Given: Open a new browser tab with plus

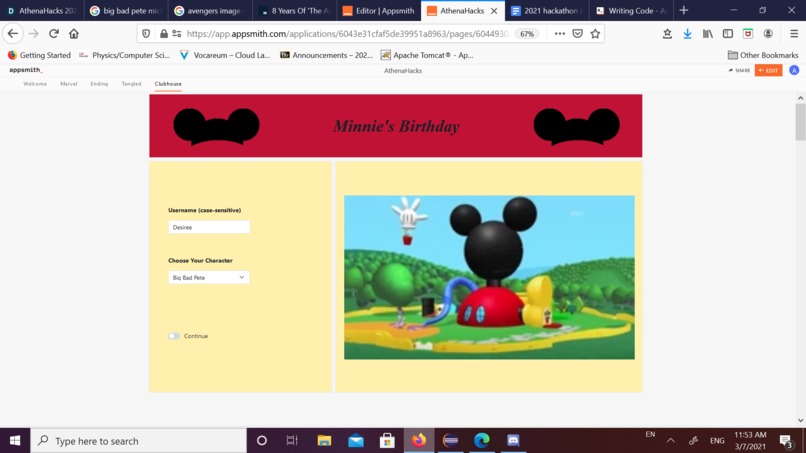Looking at the screenshot, I should click(x=684, y=10).
